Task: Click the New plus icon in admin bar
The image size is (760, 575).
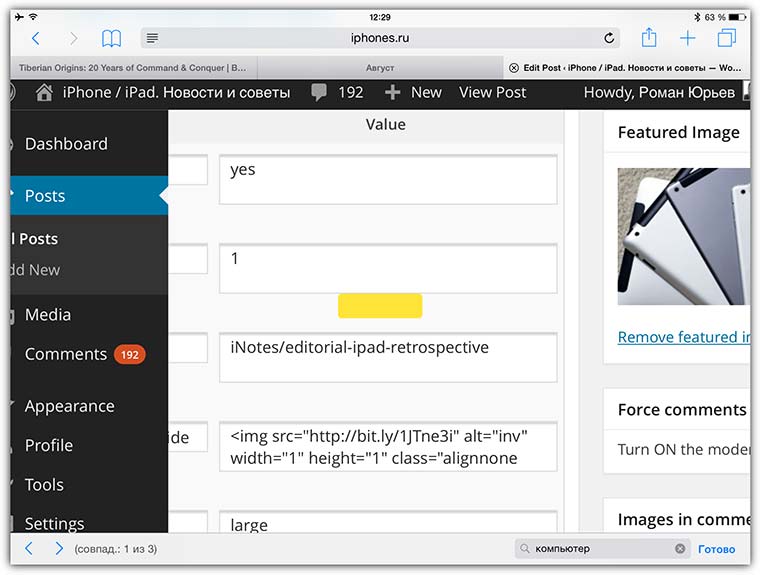Action: pos(392,92)
